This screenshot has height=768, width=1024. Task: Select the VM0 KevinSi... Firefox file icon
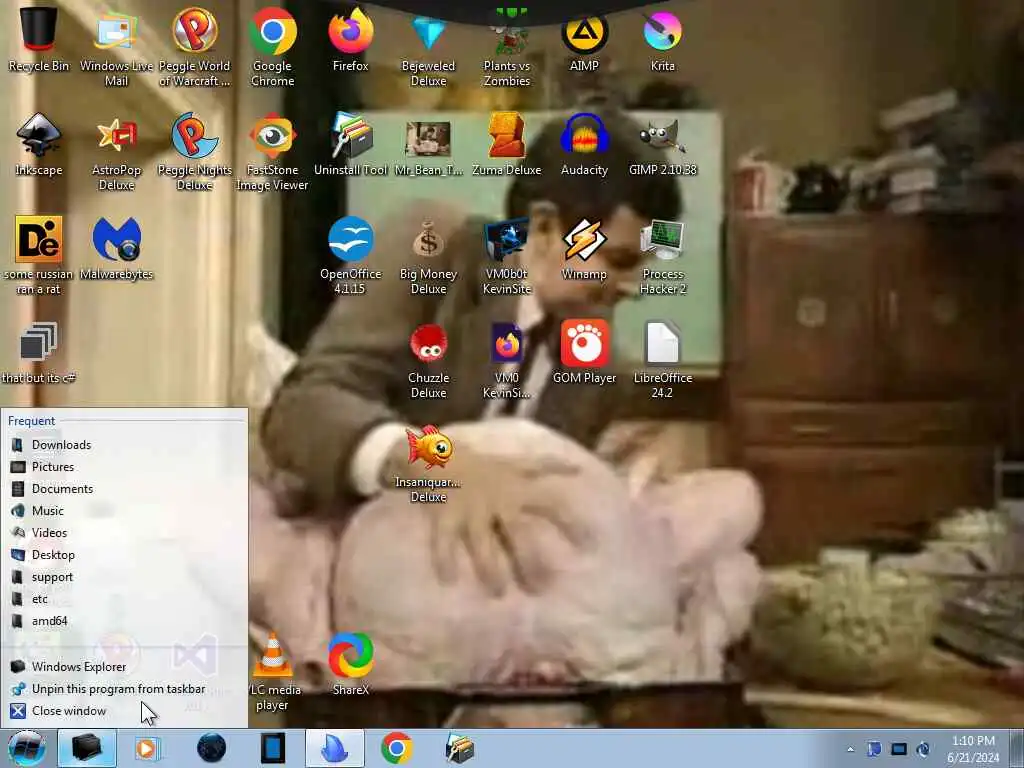pyautogui.click(x=507, y=359)
